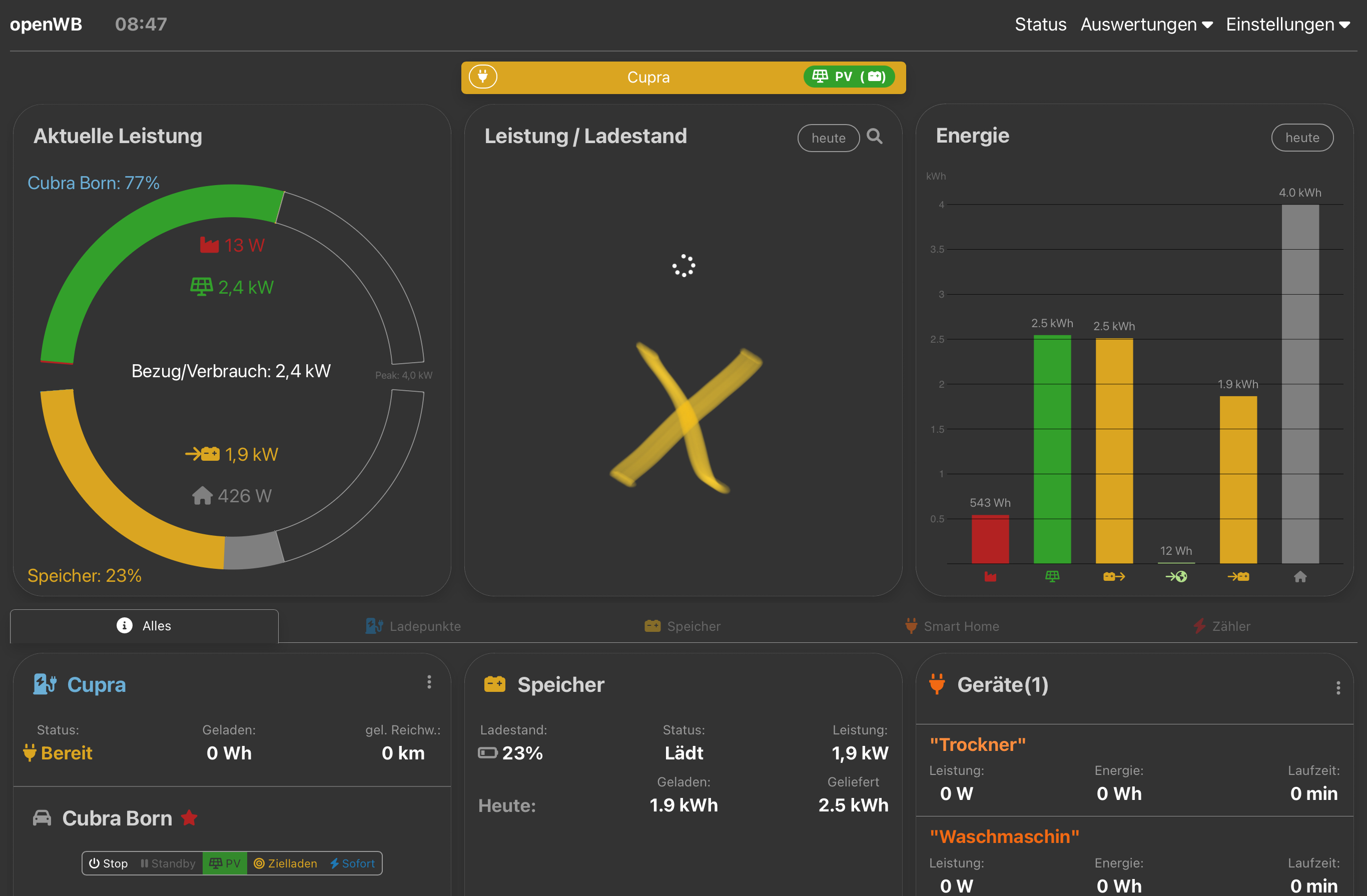Switch to Zielladen charge mode

point(286,863)
